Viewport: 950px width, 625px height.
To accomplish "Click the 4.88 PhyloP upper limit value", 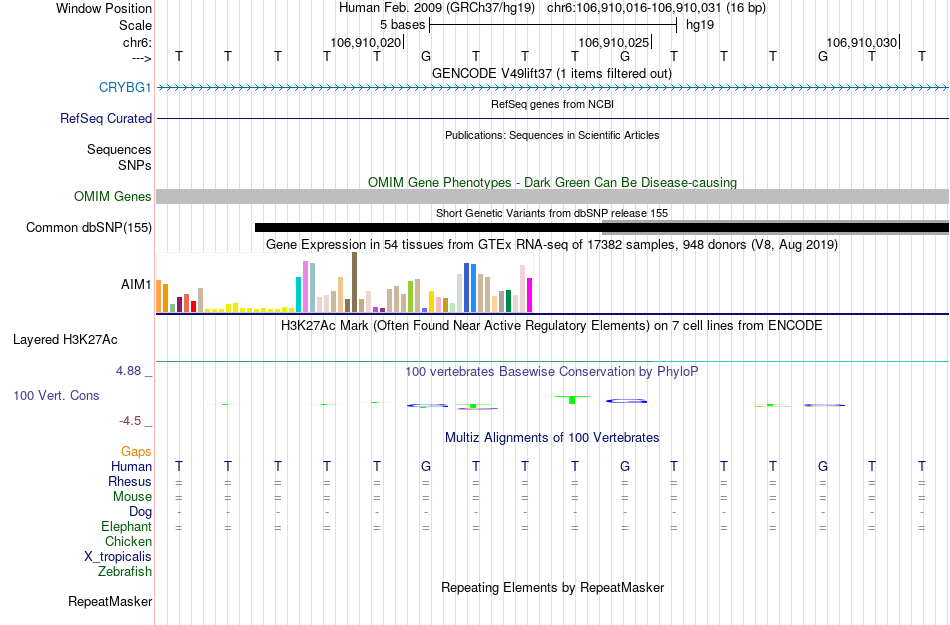I will [128, 371].
